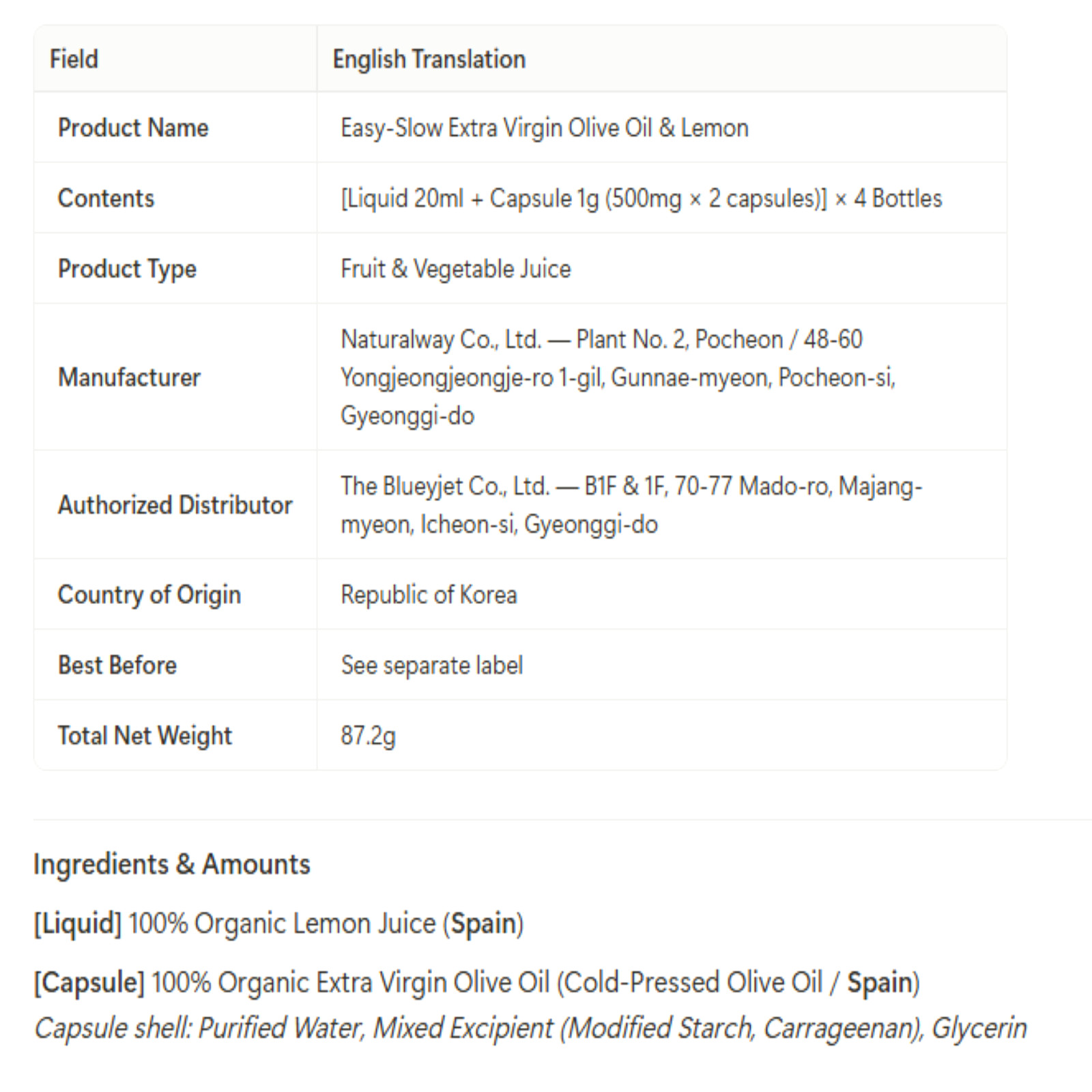Click the 87.2g total net weight value

pos(368,736)
